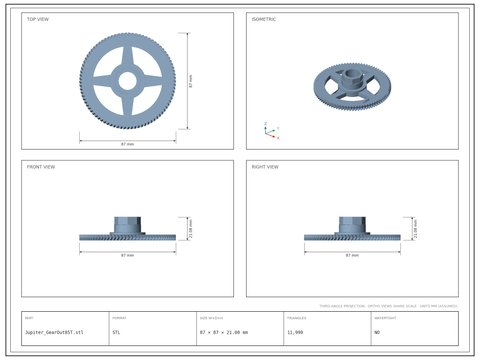Screen dimensions: 480x360
Task: Click the ISOMETRIC label
Action: coord(264,19)
